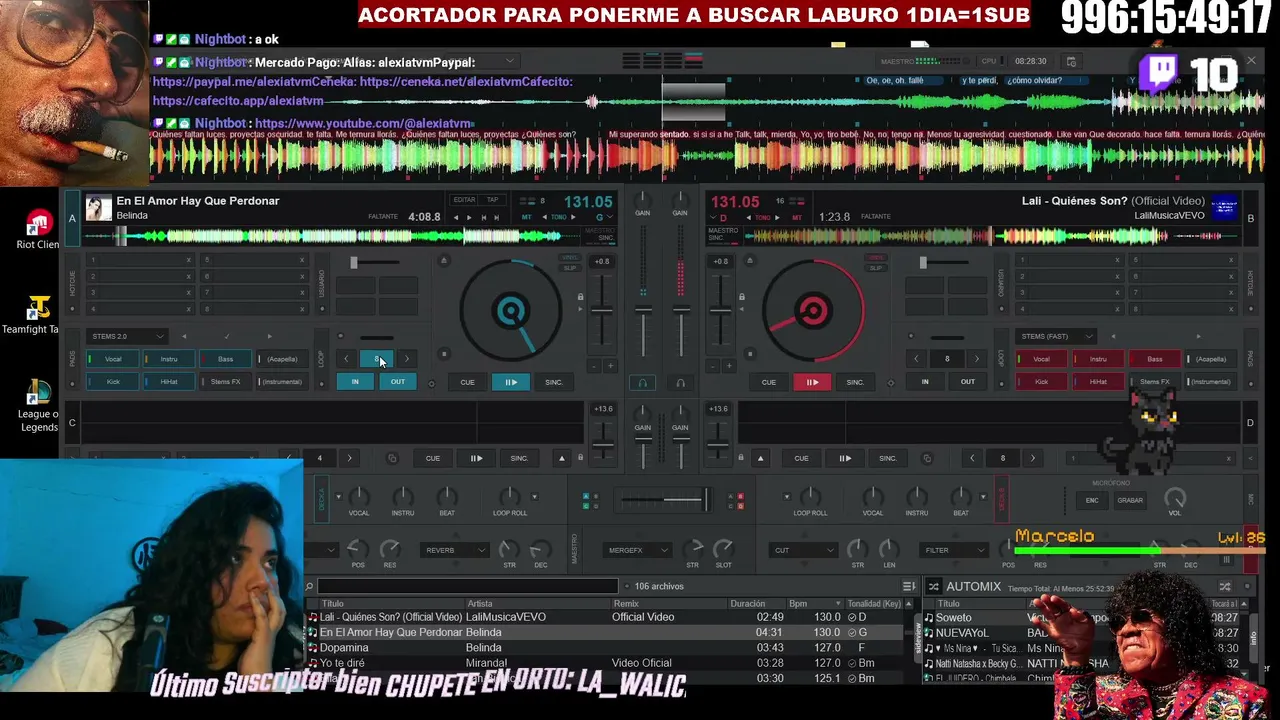This screenshot has height=720, width=1280.
Task: Toggle master tempo MT on deck A
Action: tap(527, 217)
